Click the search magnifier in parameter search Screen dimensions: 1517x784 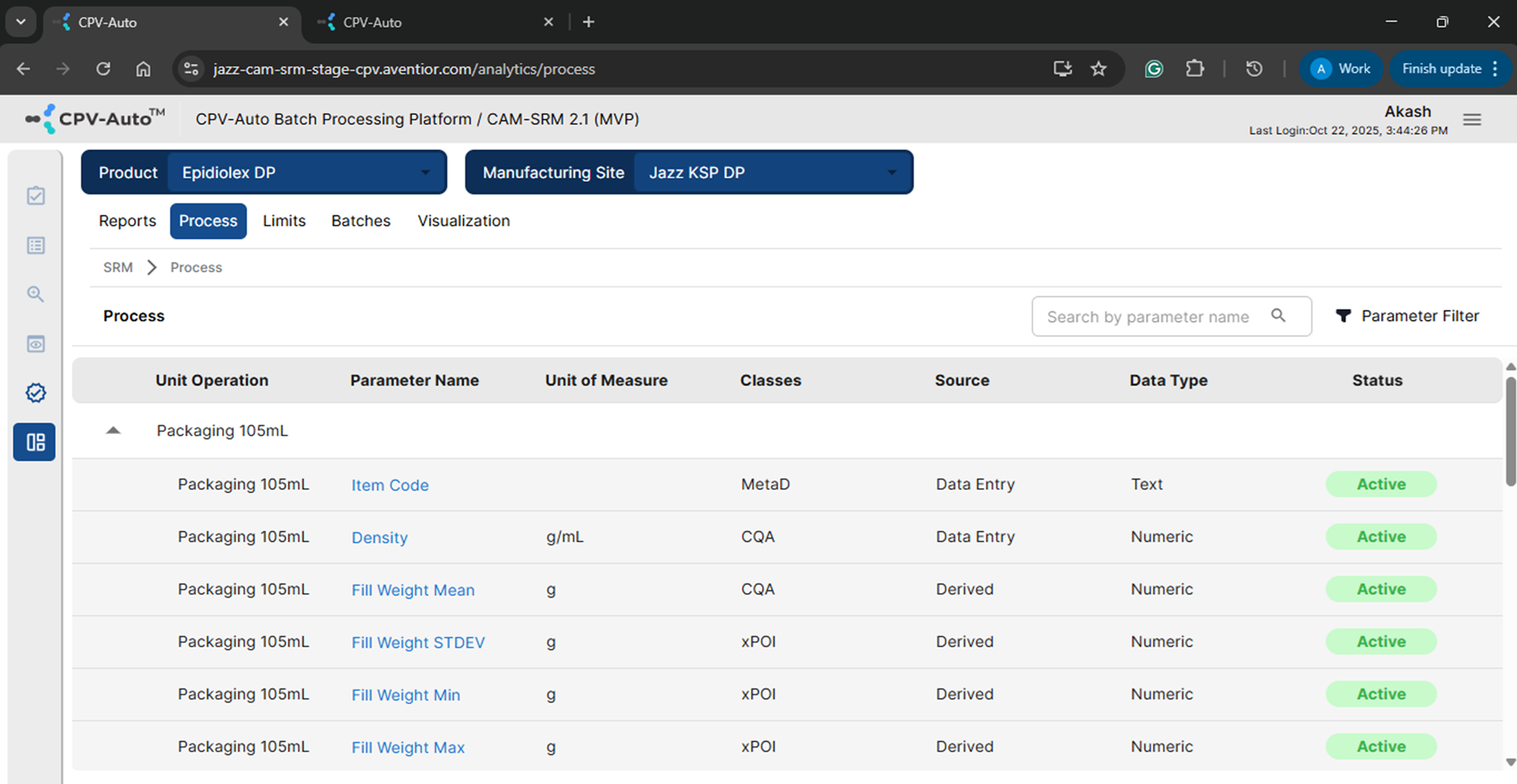[1278, 316]
